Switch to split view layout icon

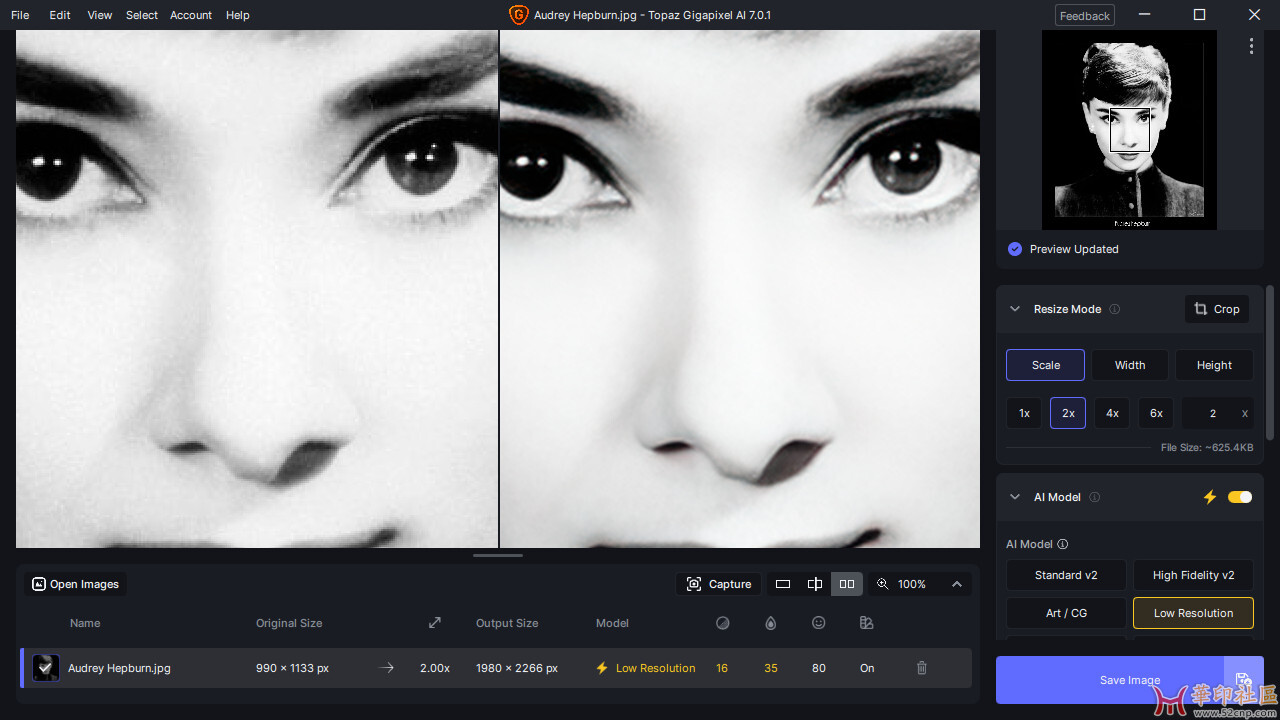815,584
